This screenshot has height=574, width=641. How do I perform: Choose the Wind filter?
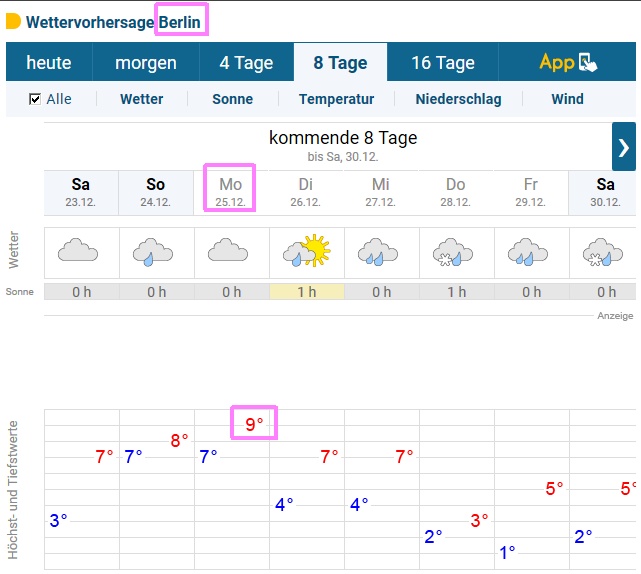567,99
